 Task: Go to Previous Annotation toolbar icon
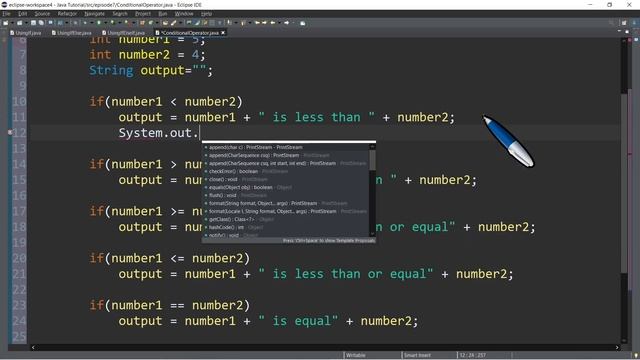tap(243, 23)
